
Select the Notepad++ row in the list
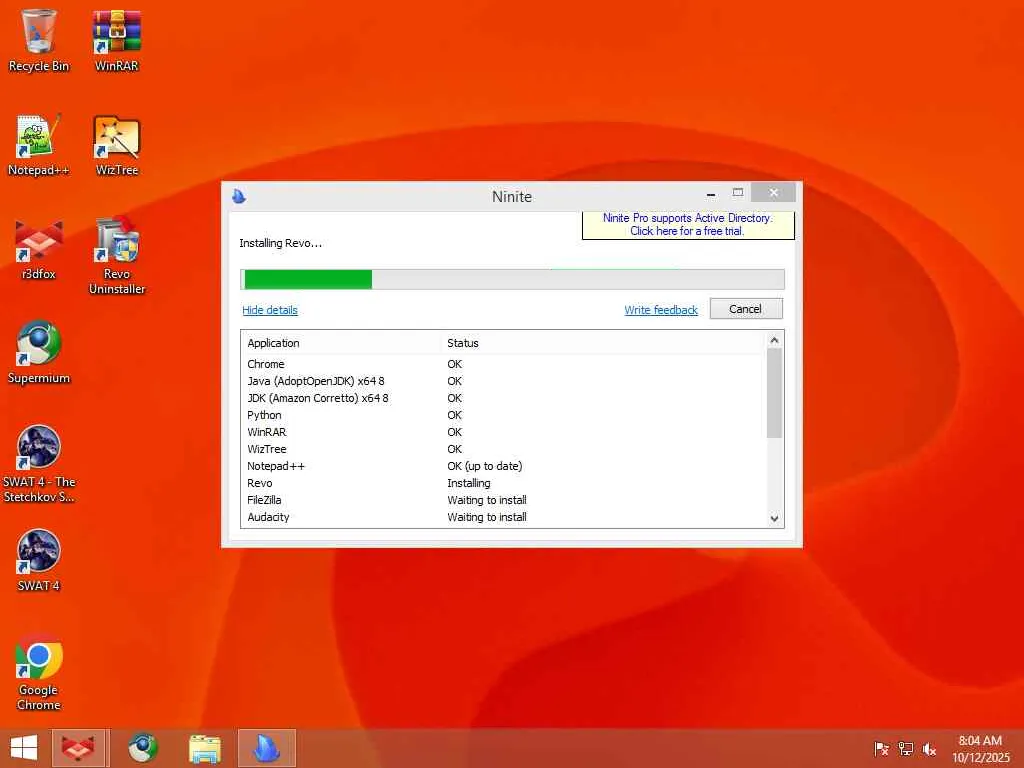504,466
